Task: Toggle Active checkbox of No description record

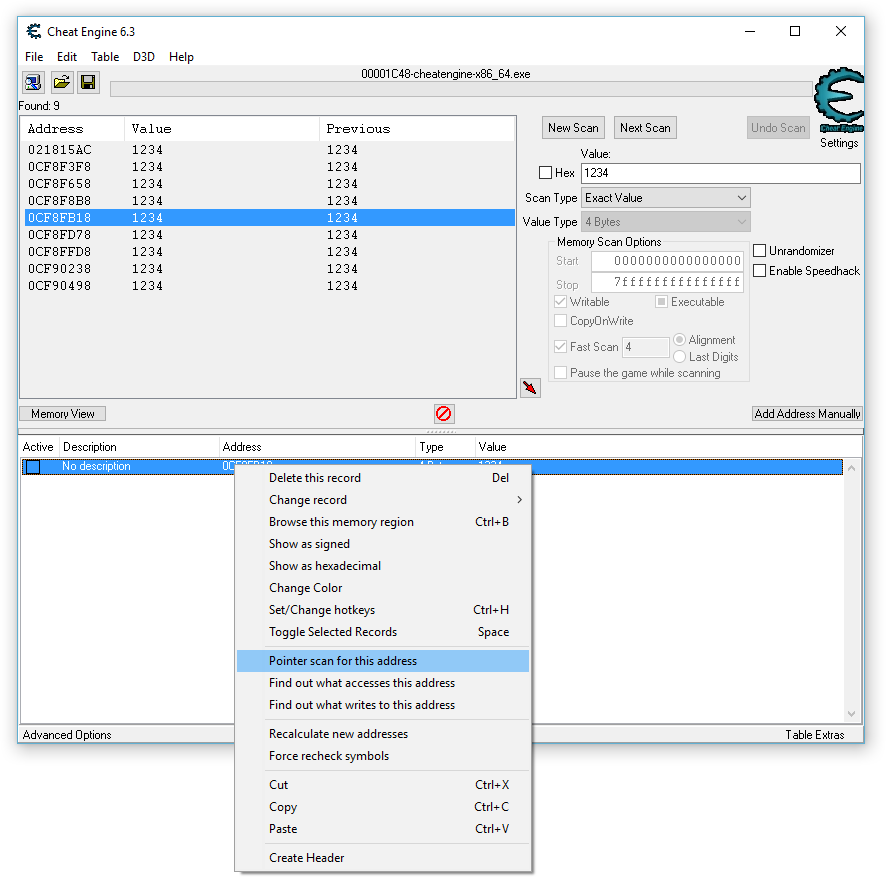Action: [33, 467]
